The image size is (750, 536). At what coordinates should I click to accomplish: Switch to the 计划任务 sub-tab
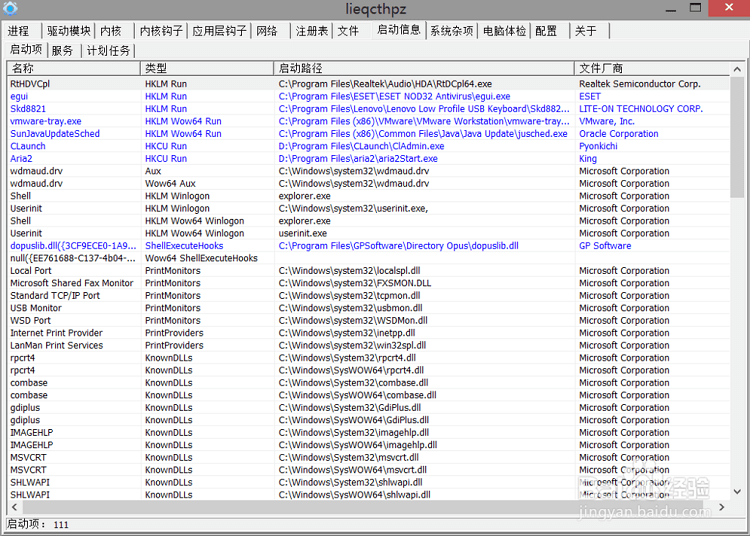coord(108,50)
